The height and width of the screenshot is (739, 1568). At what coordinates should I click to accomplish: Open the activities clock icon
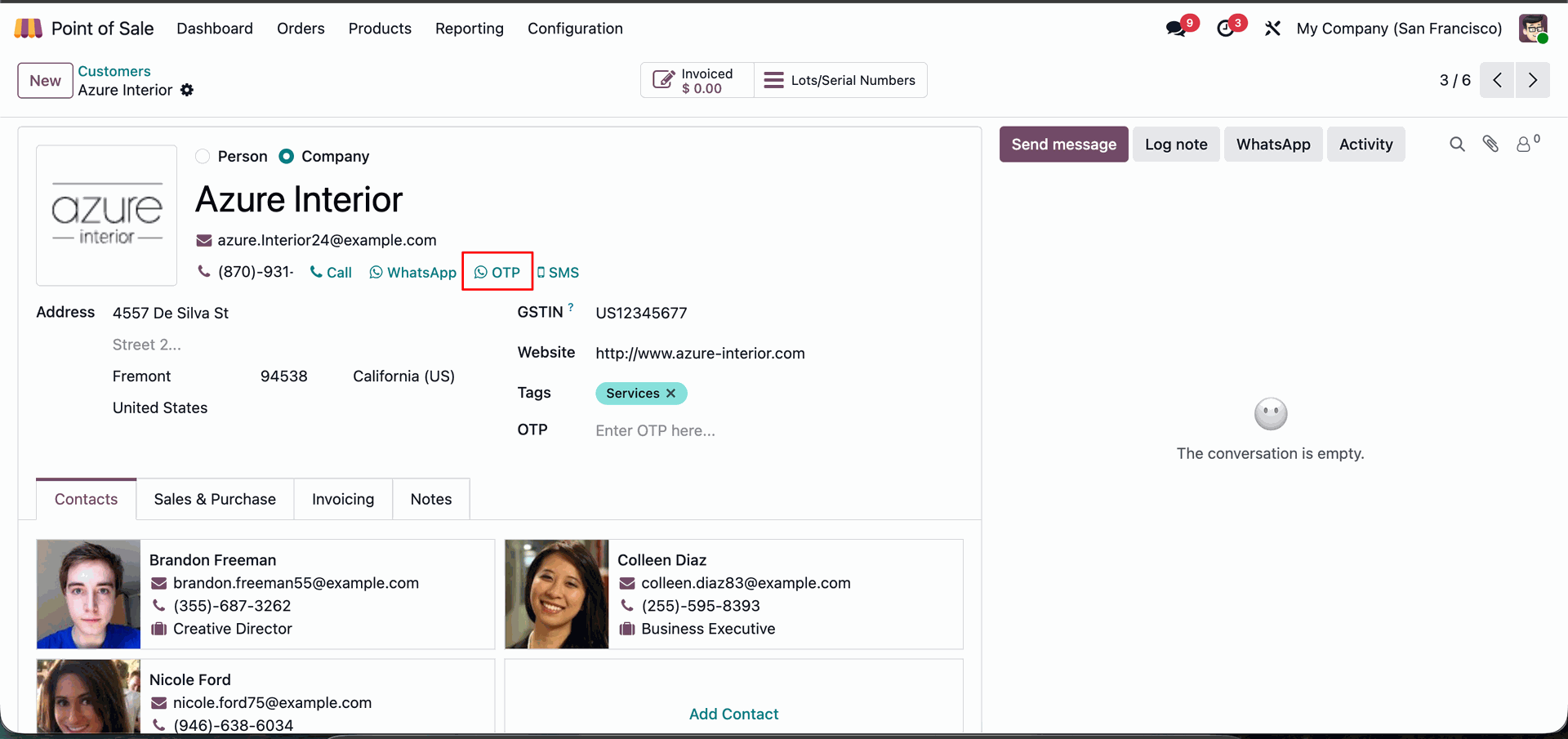click(1225, 29)
